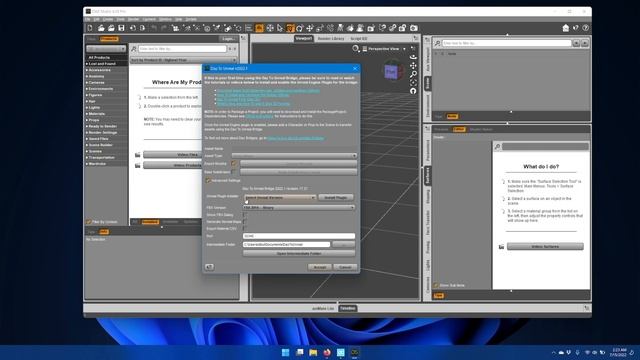Click the highlighted orange house toolbar icon
This screenshot has height=360, width=640.
[259, 28]
